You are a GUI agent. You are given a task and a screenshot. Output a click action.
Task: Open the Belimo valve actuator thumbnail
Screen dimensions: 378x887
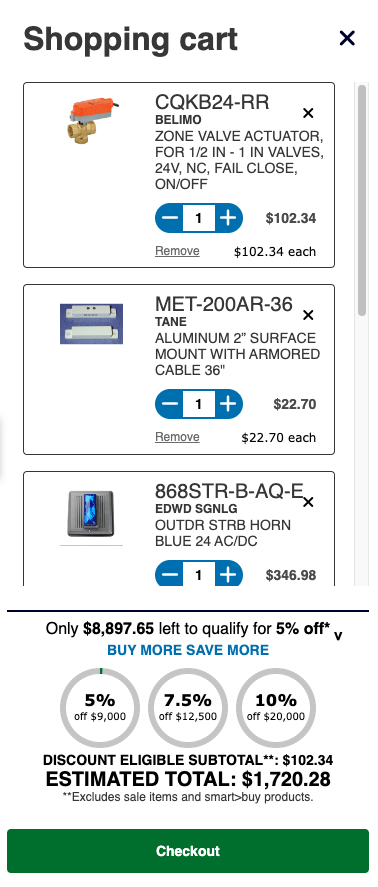(x=91, y=120)
